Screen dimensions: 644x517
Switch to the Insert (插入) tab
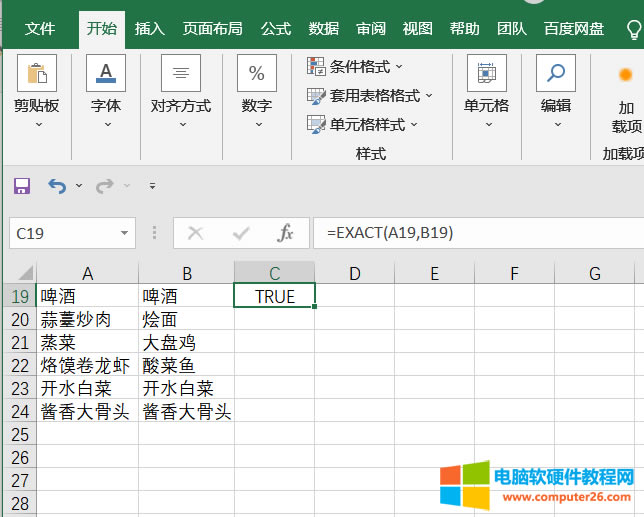click(150, 28)
